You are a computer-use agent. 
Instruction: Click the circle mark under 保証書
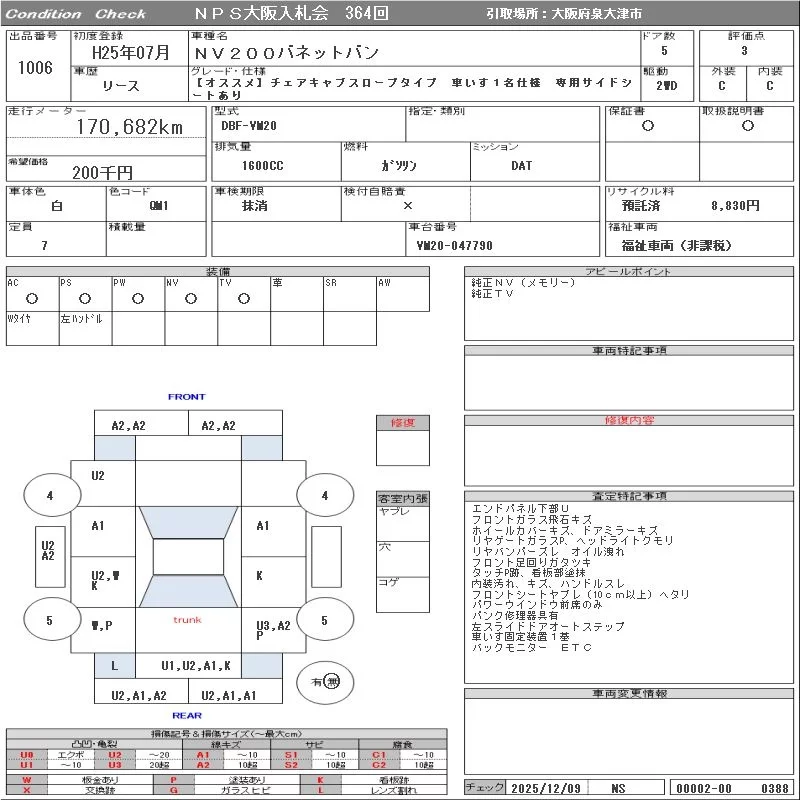(647, 126)
